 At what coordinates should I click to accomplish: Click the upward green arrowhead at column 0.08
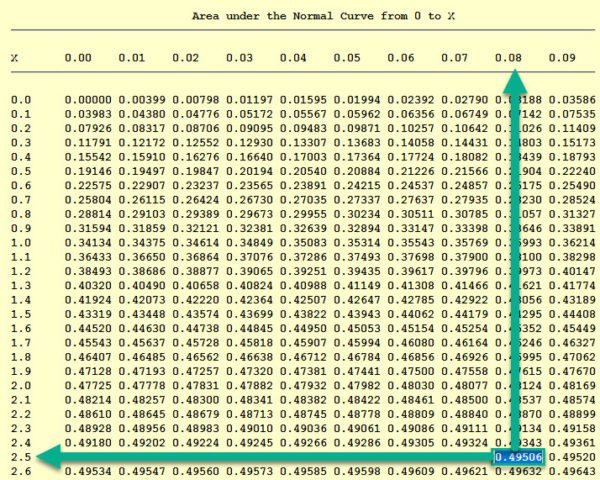[x=513, y=82]
